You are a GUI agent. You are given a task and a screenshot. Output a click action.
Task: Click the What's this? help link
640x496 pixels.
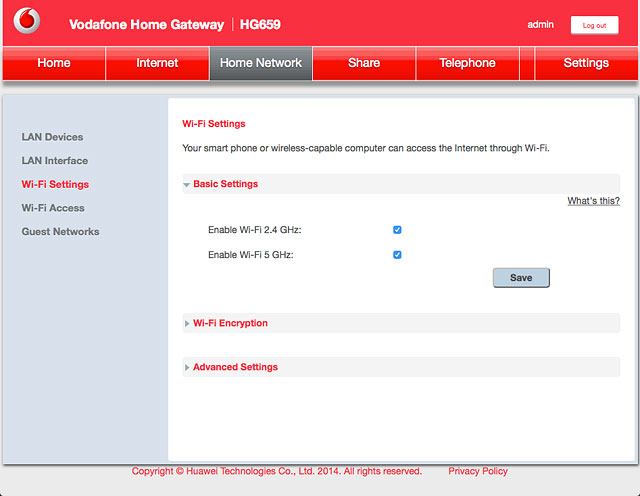(x=593, y=201)
